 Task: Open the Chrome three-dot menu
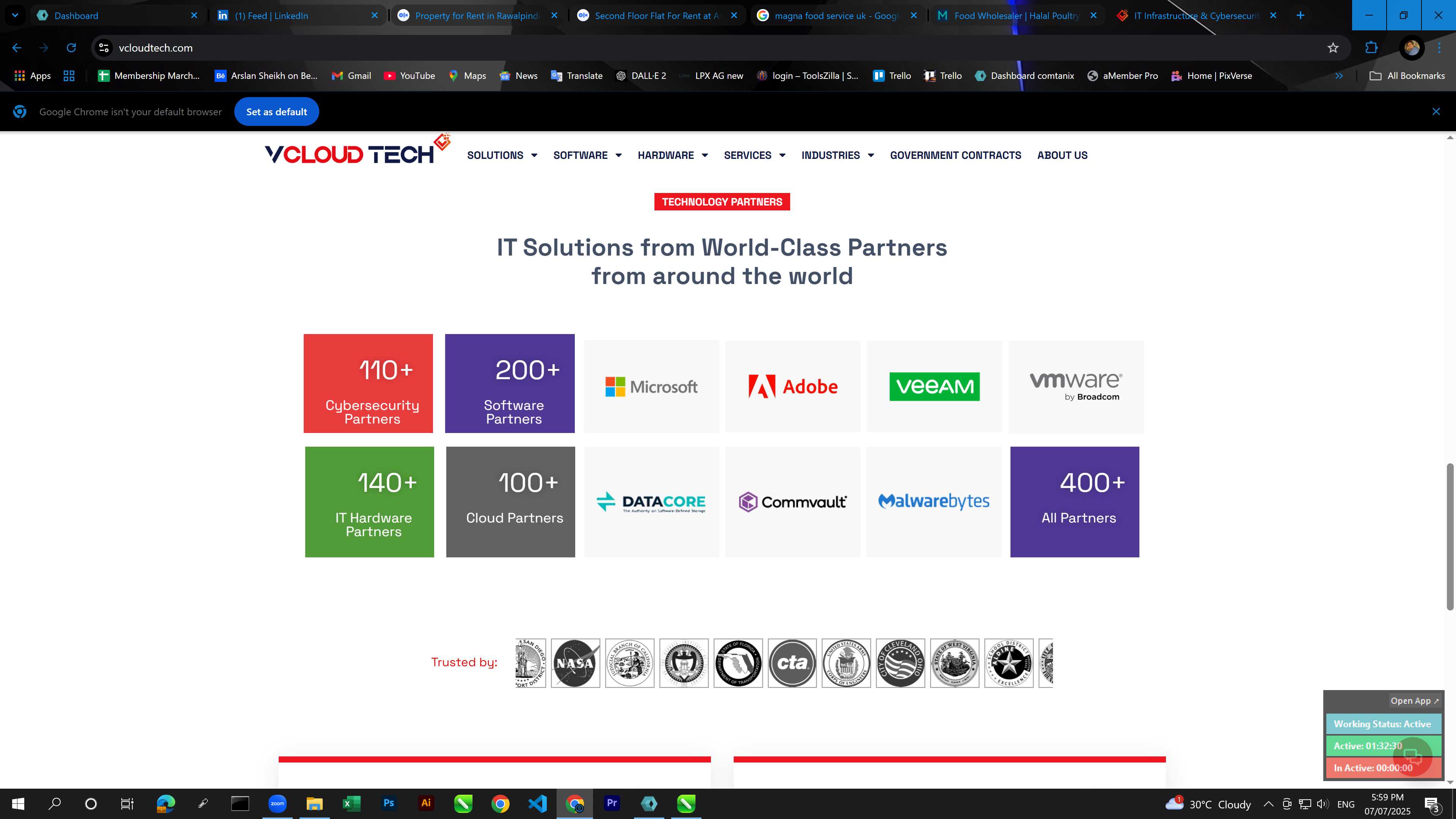pyautogui.click(x=1439, y=48)
